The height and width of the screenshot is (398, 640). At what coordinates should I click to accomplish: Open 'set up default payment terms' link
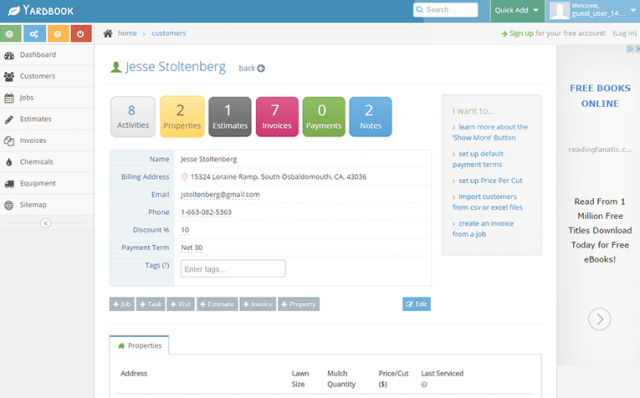(x=478, y=159)
